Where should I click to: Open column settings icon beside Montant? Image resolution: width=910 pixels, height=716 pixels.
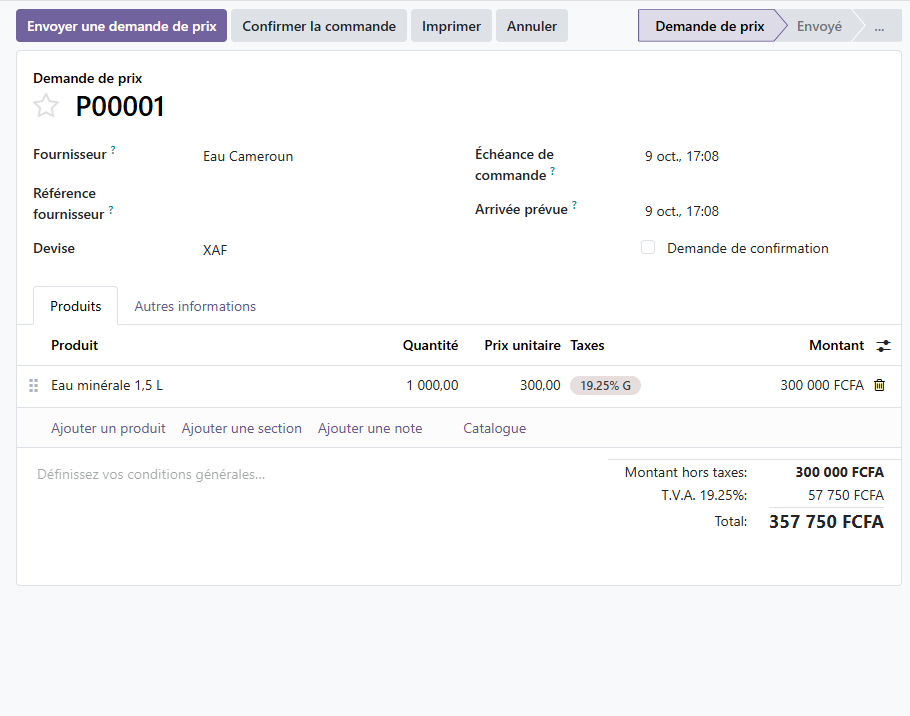pyautogui.click(x=883, y=346)
